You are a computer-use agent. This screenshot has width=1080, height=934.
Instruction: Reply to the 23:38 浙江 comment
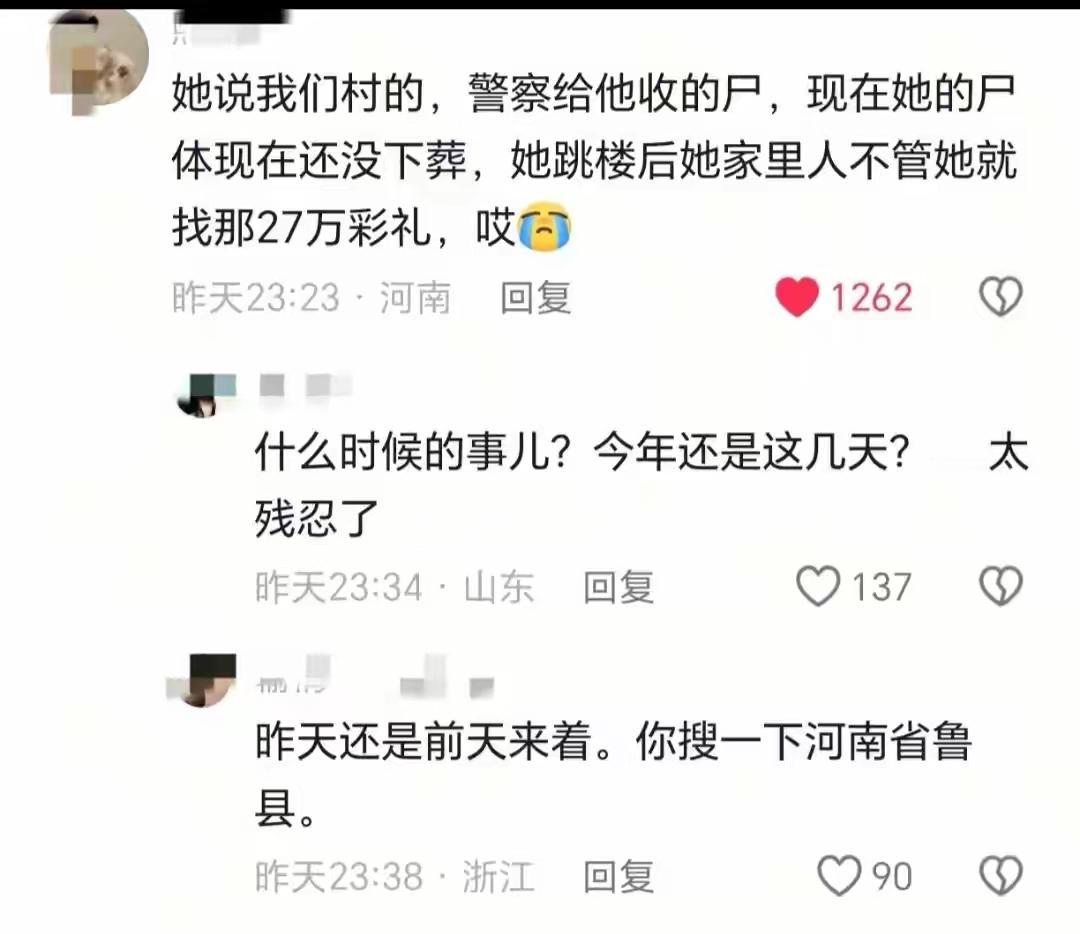click(618, 876)
